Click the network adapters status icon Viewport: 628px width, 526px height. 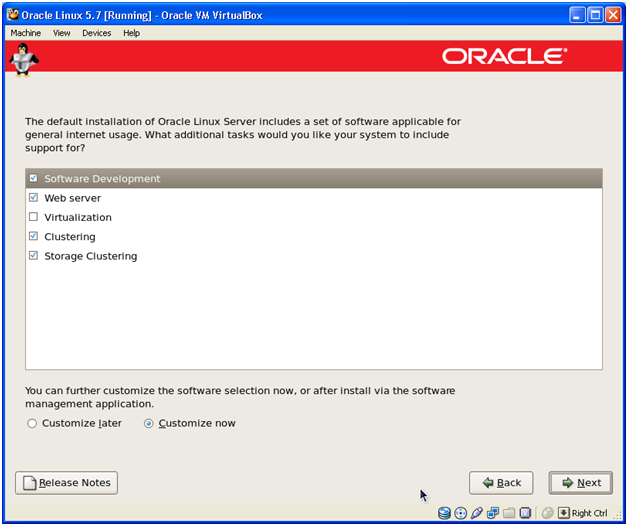tap(493, 513)
